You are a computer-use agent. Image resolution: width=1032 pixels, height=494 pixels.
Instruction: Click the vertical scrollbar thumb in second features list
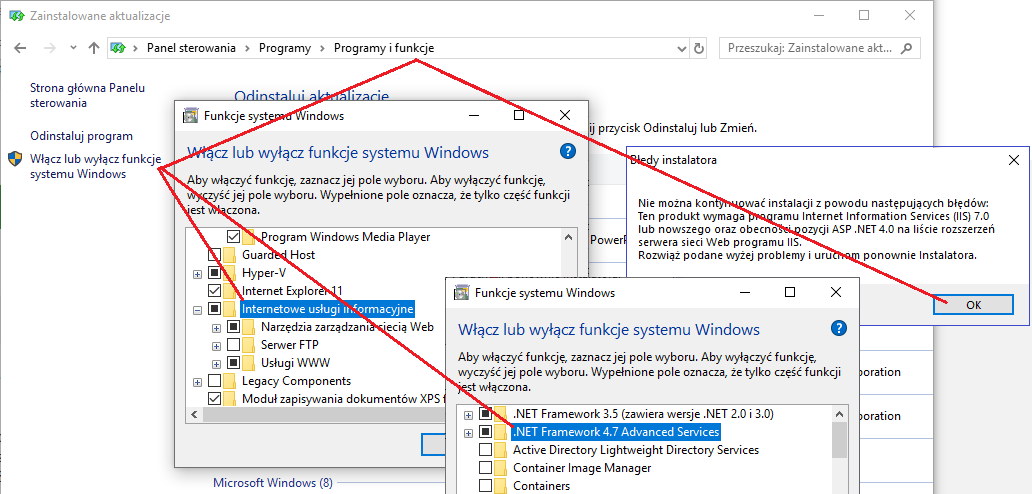tap(839, 439)
